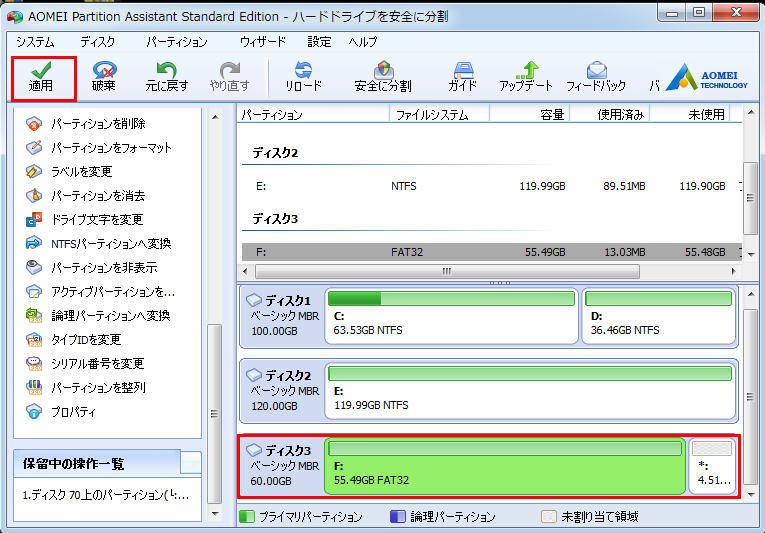The height and width of the screenshot is (533, 765).
Task: Open the ディスク menu
Action: click(x=98, y=42)
